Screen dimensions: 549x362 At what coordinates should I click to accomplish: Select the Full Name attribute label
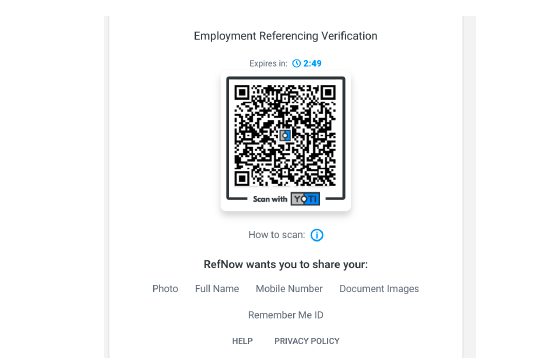217,289
